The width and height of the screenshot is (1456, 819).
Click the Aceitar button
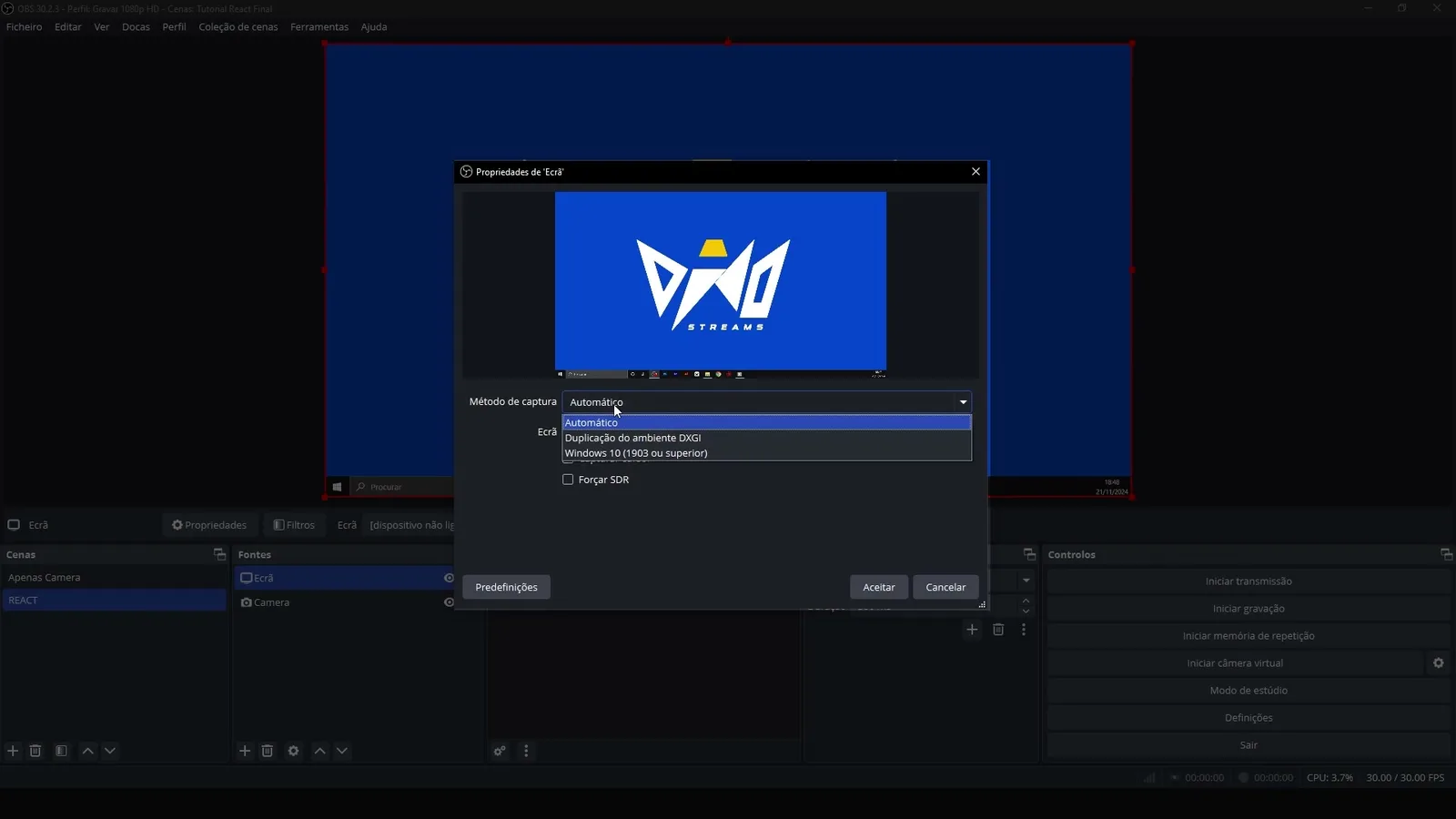click(x=879, y=587)
